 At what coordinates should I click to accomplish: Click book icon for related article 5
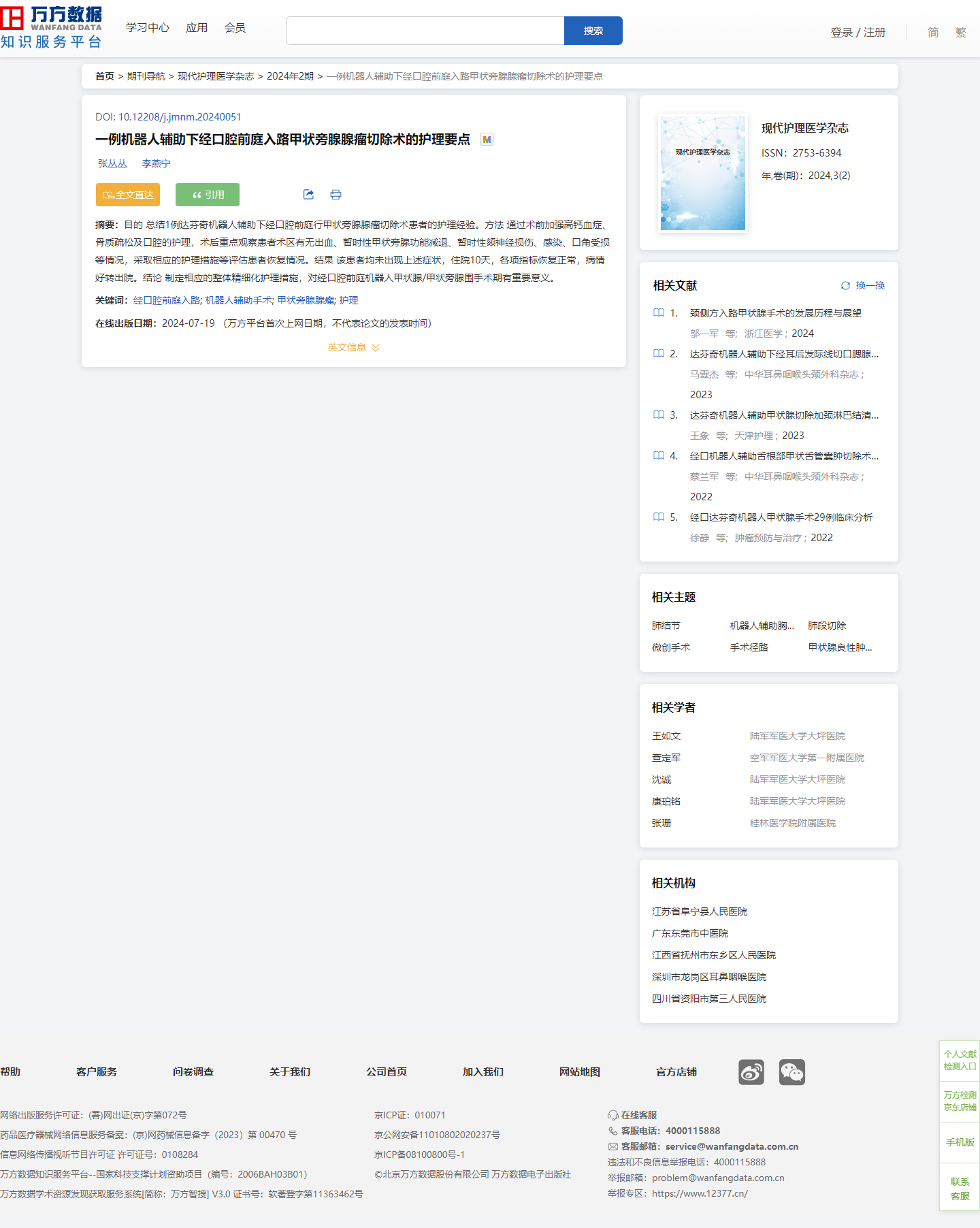[x=659, y=517]
